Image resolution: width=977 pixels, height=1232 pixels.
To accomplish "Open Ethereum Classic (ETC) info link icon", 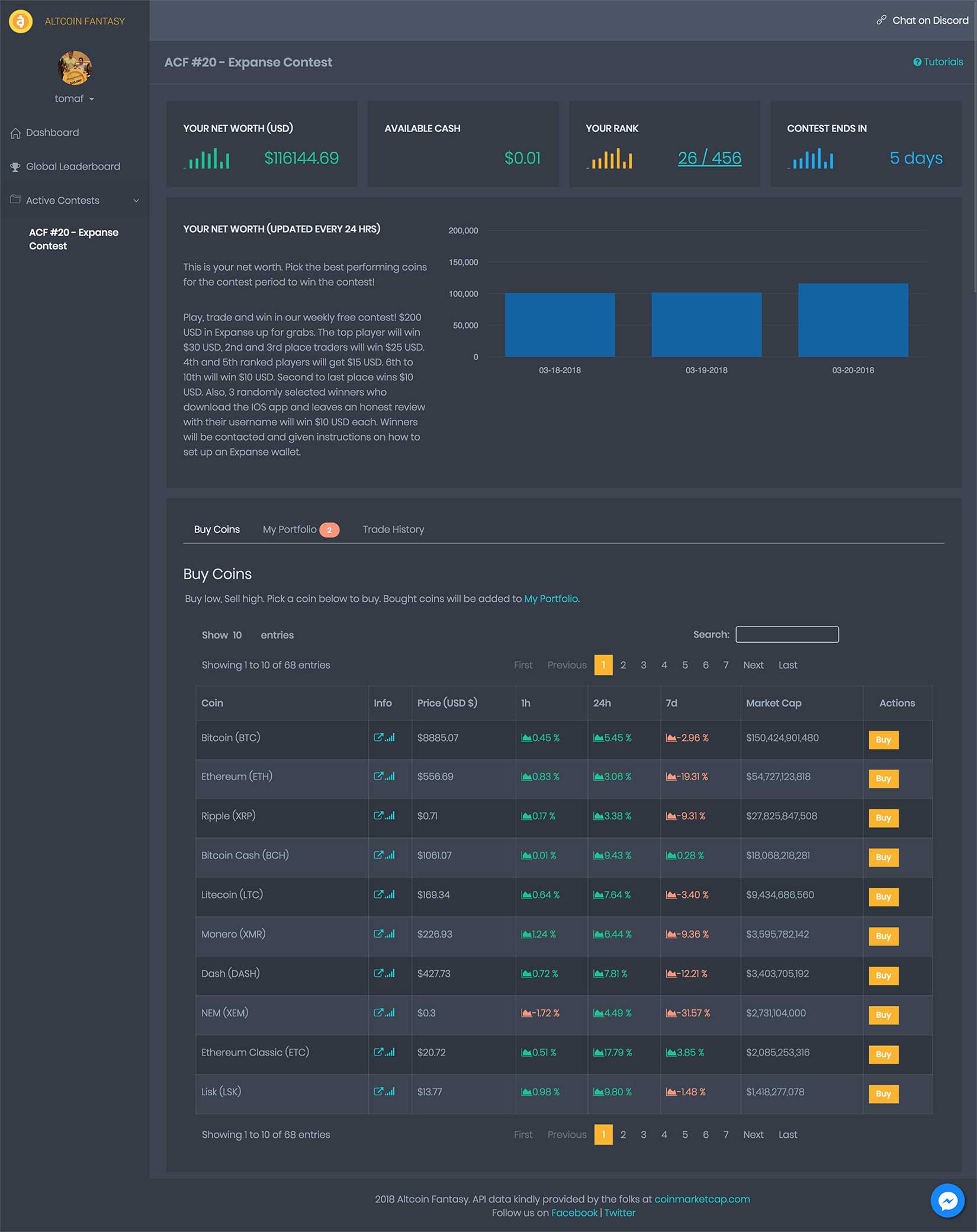I will pyautogui.click(x=378, y=1053).
